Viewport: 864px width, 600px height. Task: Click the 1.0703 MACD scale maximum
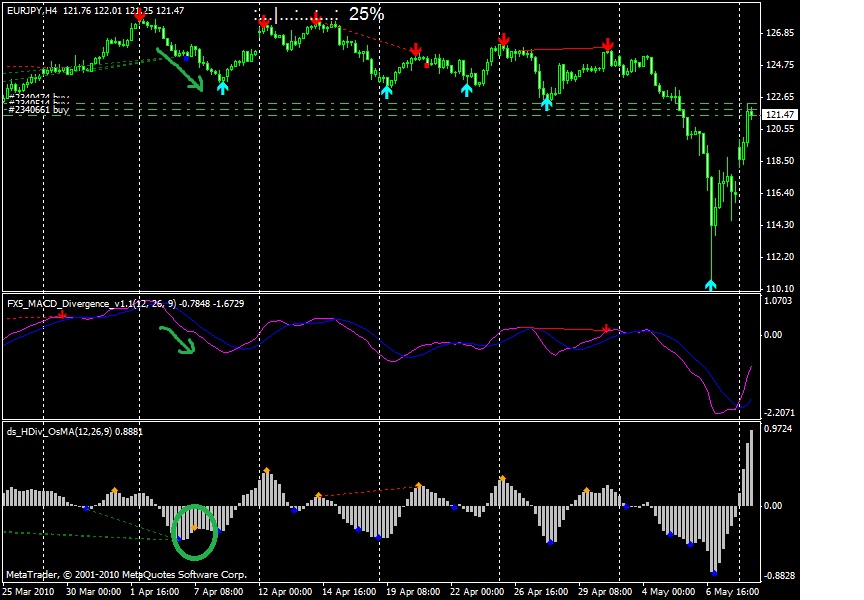point(779,300)
